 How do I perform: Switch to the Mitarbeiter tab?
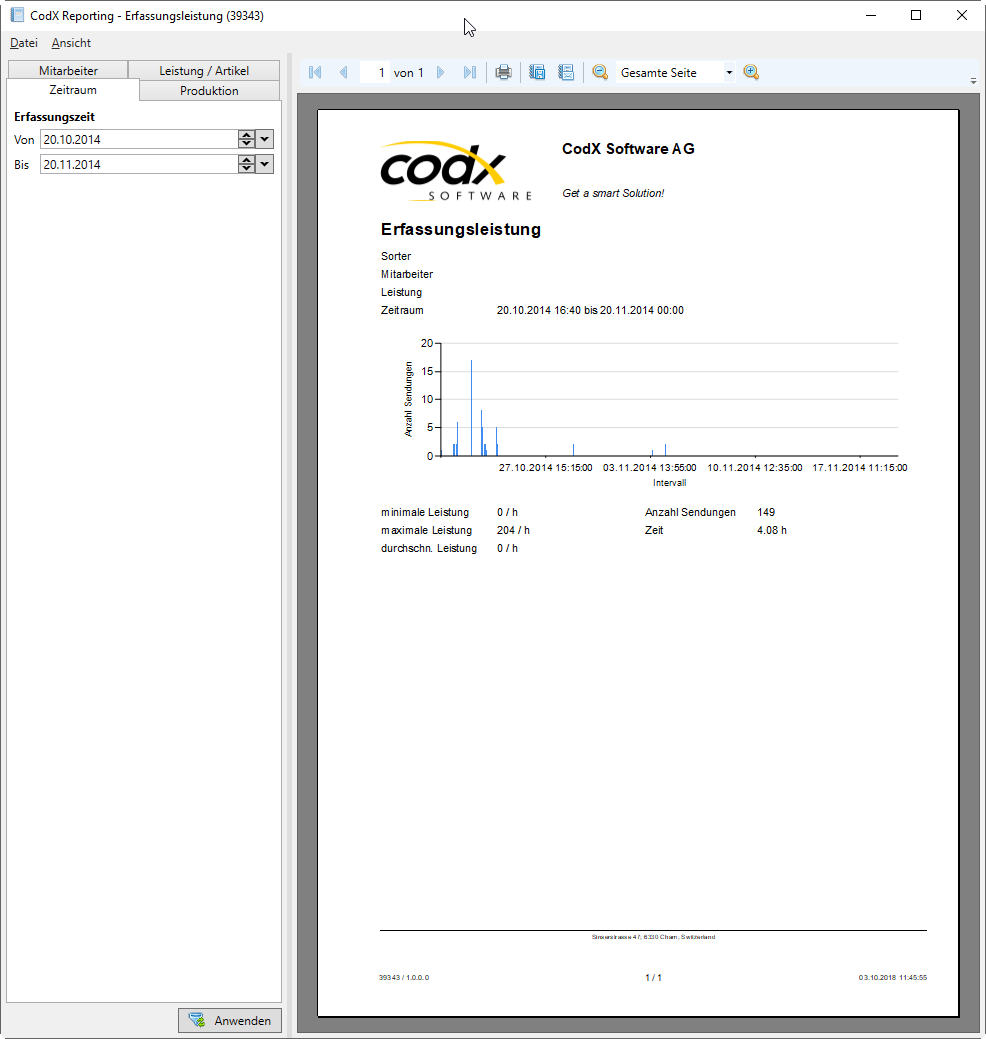tap(67, 70)
